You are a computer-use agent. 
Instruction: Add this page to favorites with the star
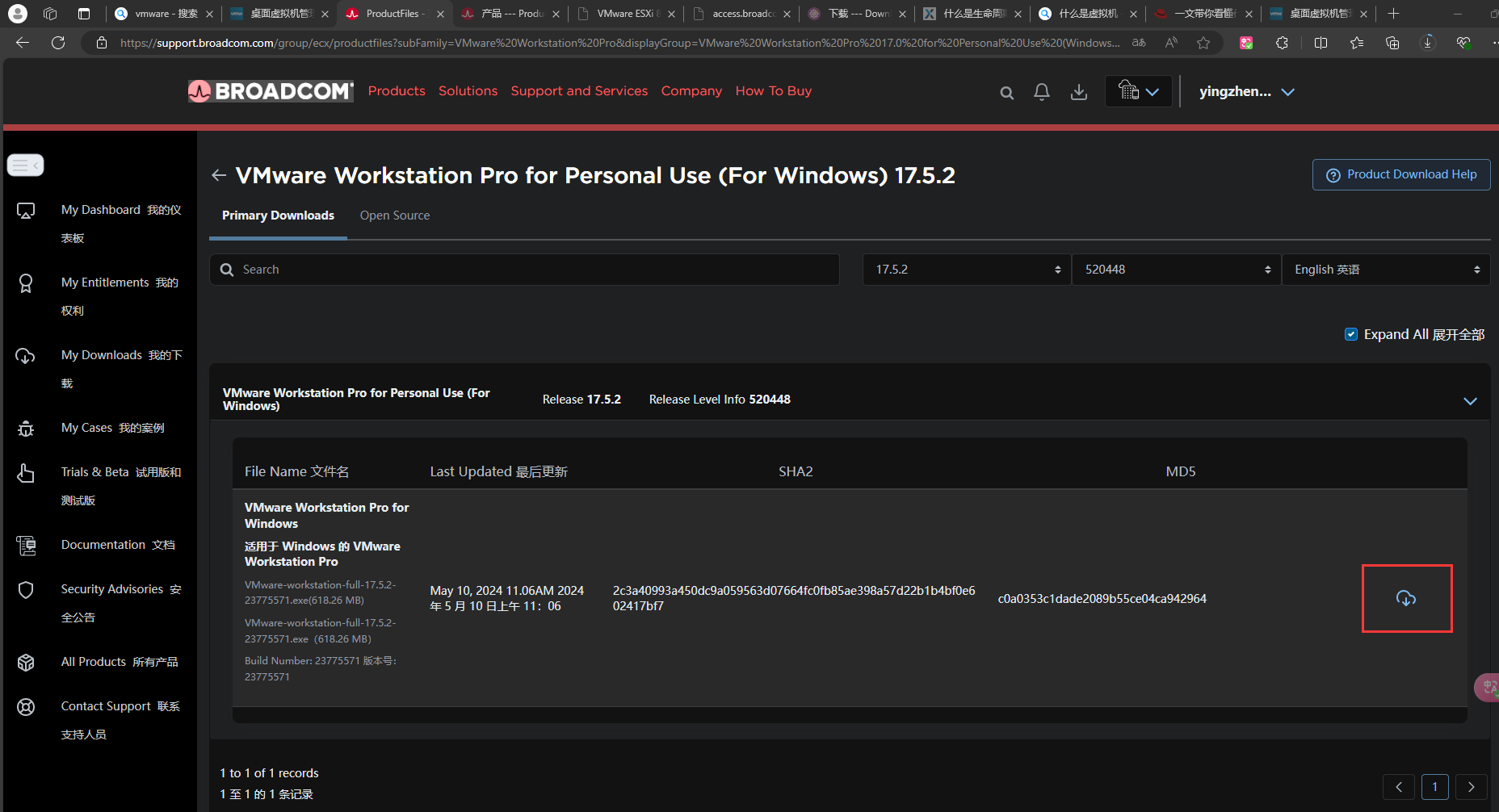pyautogui.click(x=1203, y=43)
